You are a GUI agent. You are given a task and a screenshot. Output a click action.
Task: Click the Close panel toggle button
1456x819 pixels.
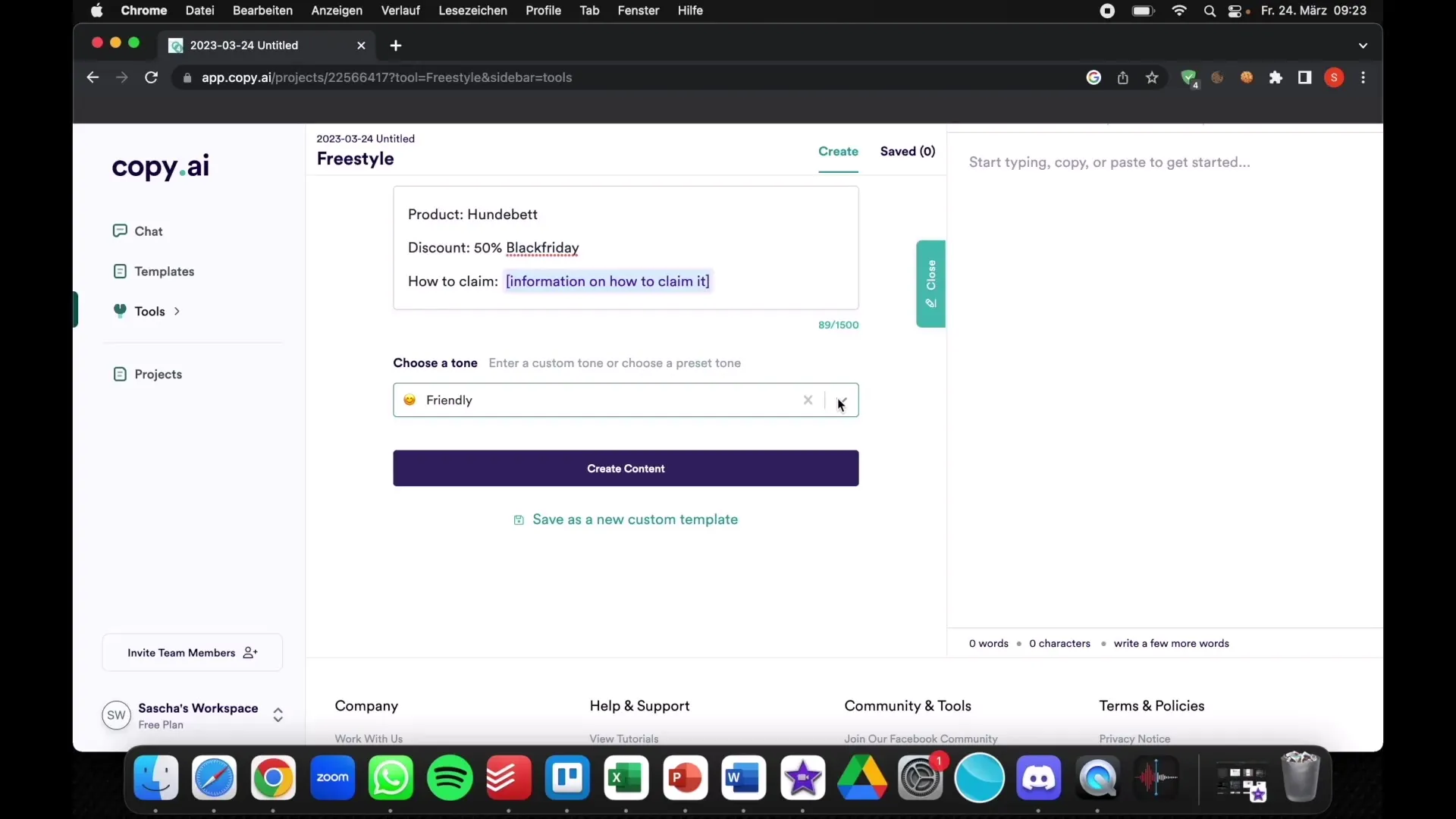pos(930,284)
